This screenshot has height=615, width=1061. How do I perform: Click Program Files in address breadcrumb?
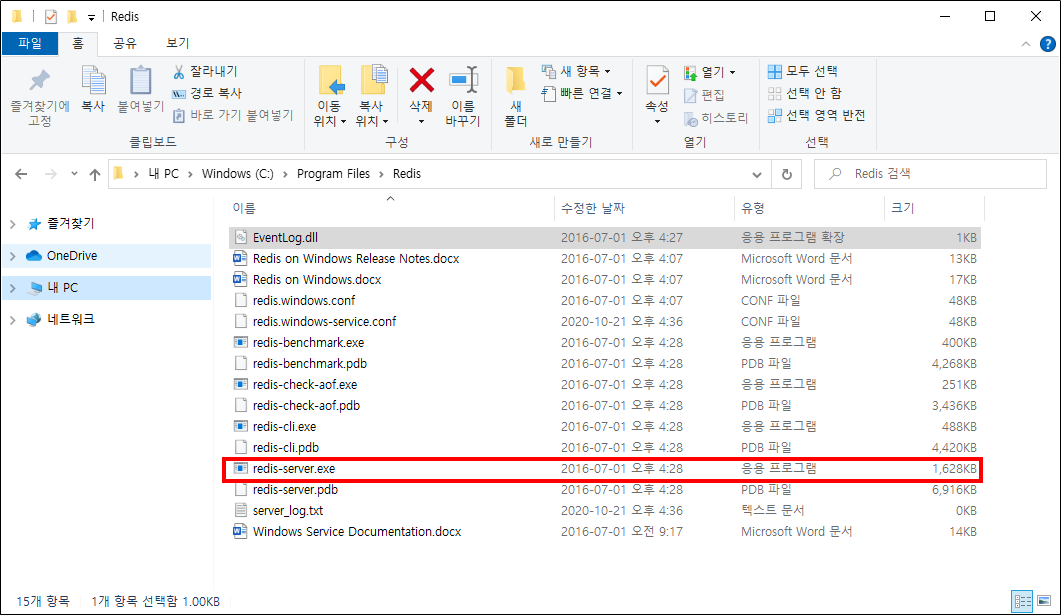pos(334,174)
